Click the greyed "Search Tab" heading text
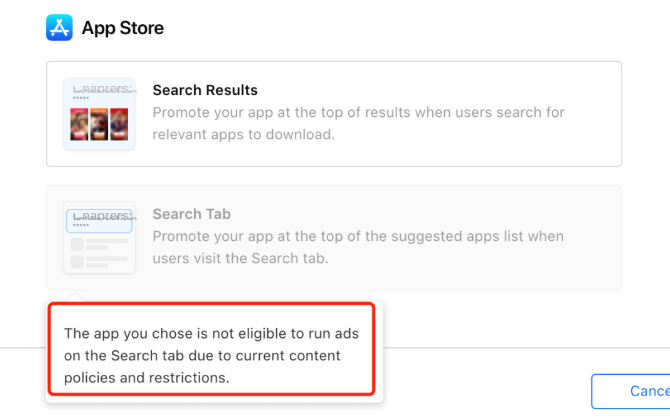This screenshot has width=670, height=420. pos(191,214)
